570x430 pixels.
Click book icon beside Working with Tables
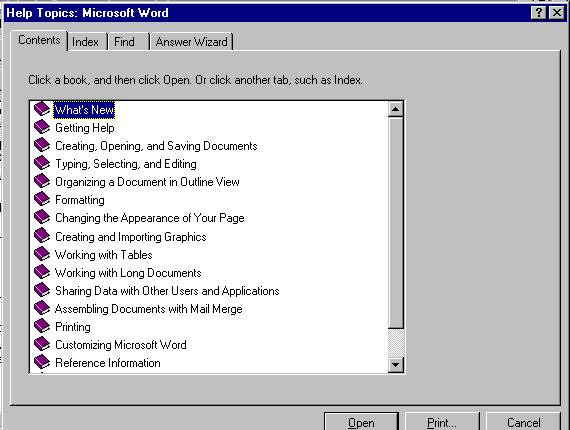[42, 254]
